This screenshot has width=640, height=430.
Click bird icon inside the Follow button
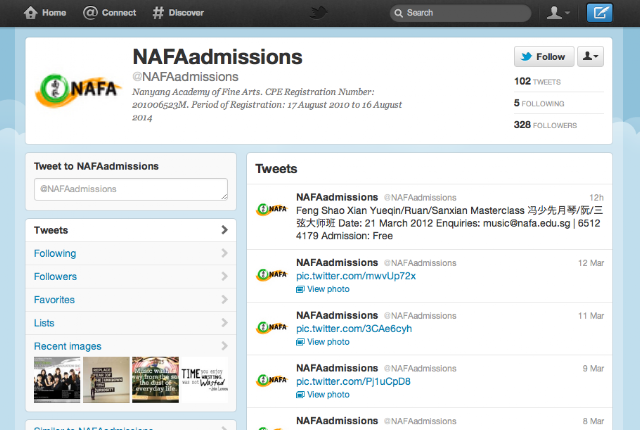point(527,56)
